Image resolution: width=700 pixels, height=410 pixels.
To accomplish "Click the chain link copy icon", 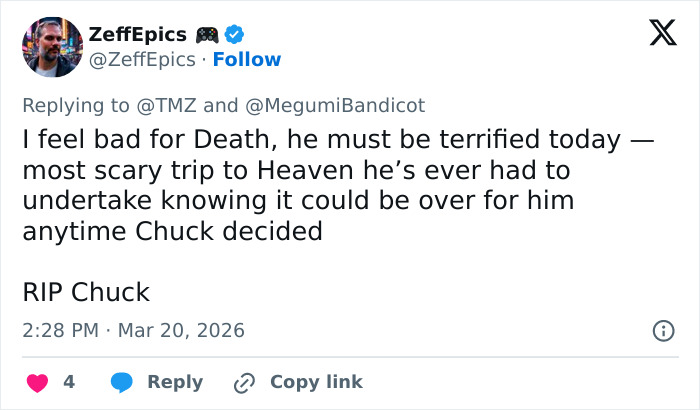I will click(x=244, y=382).
